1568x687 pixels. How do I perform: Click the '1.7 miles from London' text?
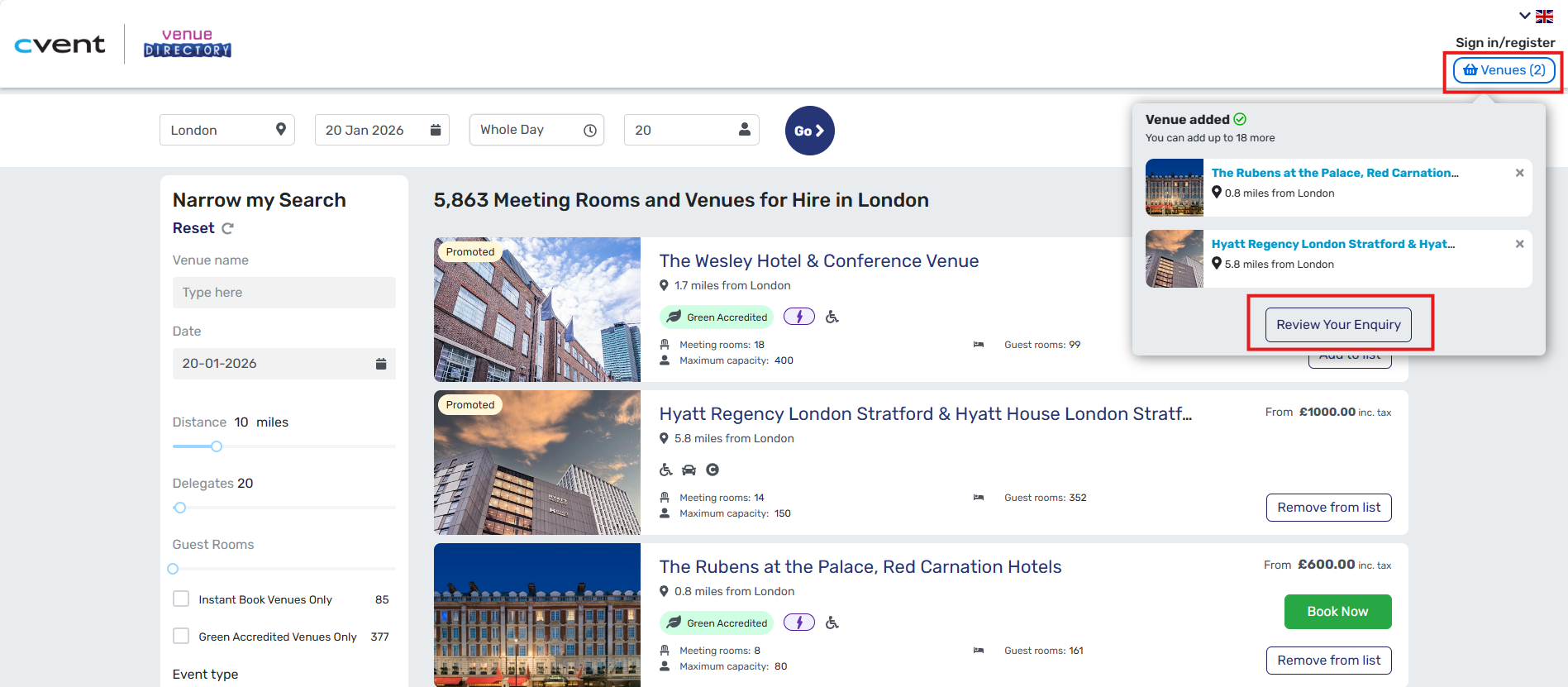tap(732, 285)
